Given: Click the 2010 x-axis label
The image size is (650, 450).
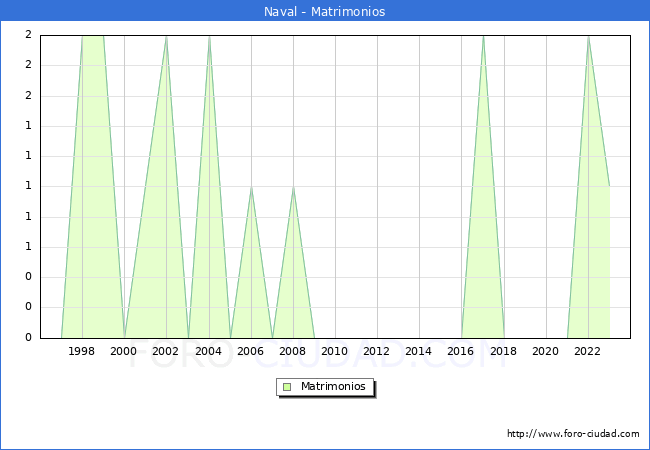Looking at the screenshot, I should click(x=335, y=351).
